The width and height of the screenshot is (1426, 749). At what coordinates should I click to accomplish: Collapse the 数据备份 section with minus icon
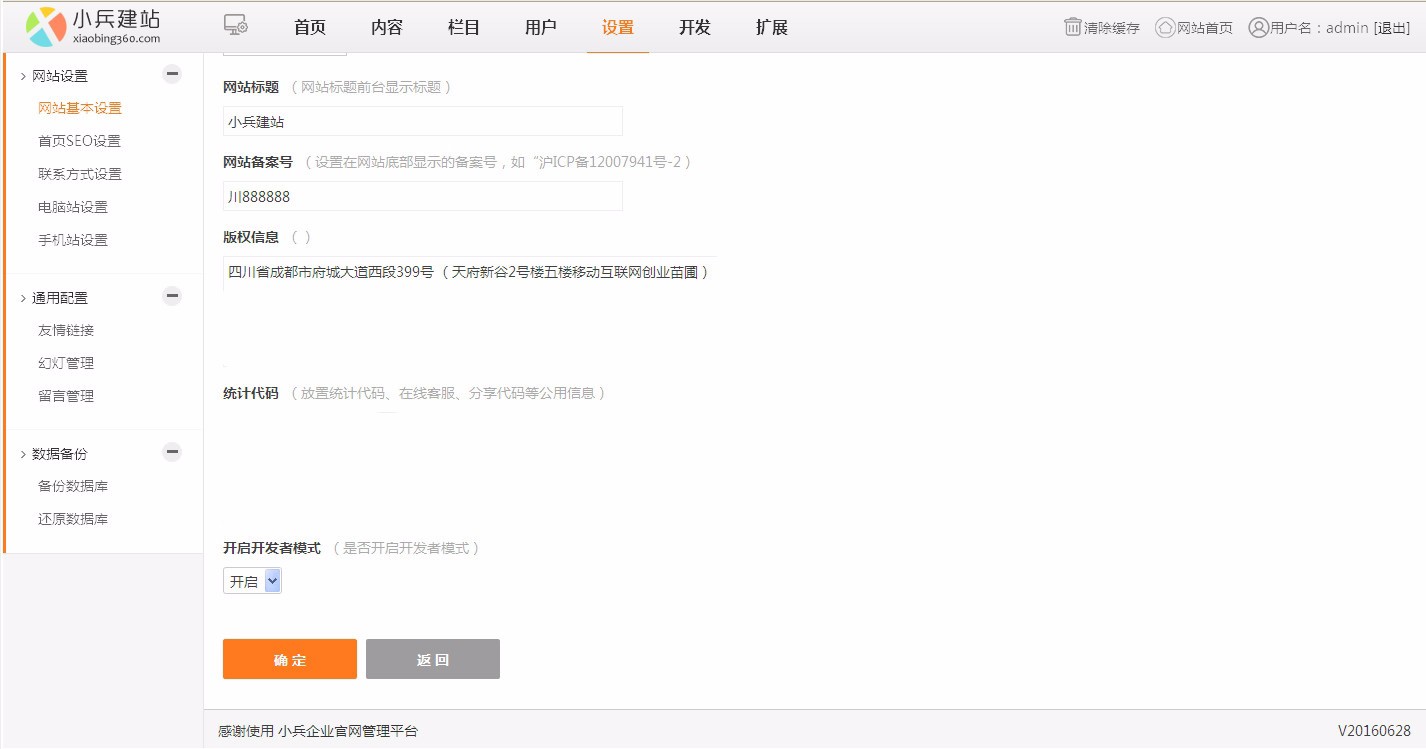[172, 451]
